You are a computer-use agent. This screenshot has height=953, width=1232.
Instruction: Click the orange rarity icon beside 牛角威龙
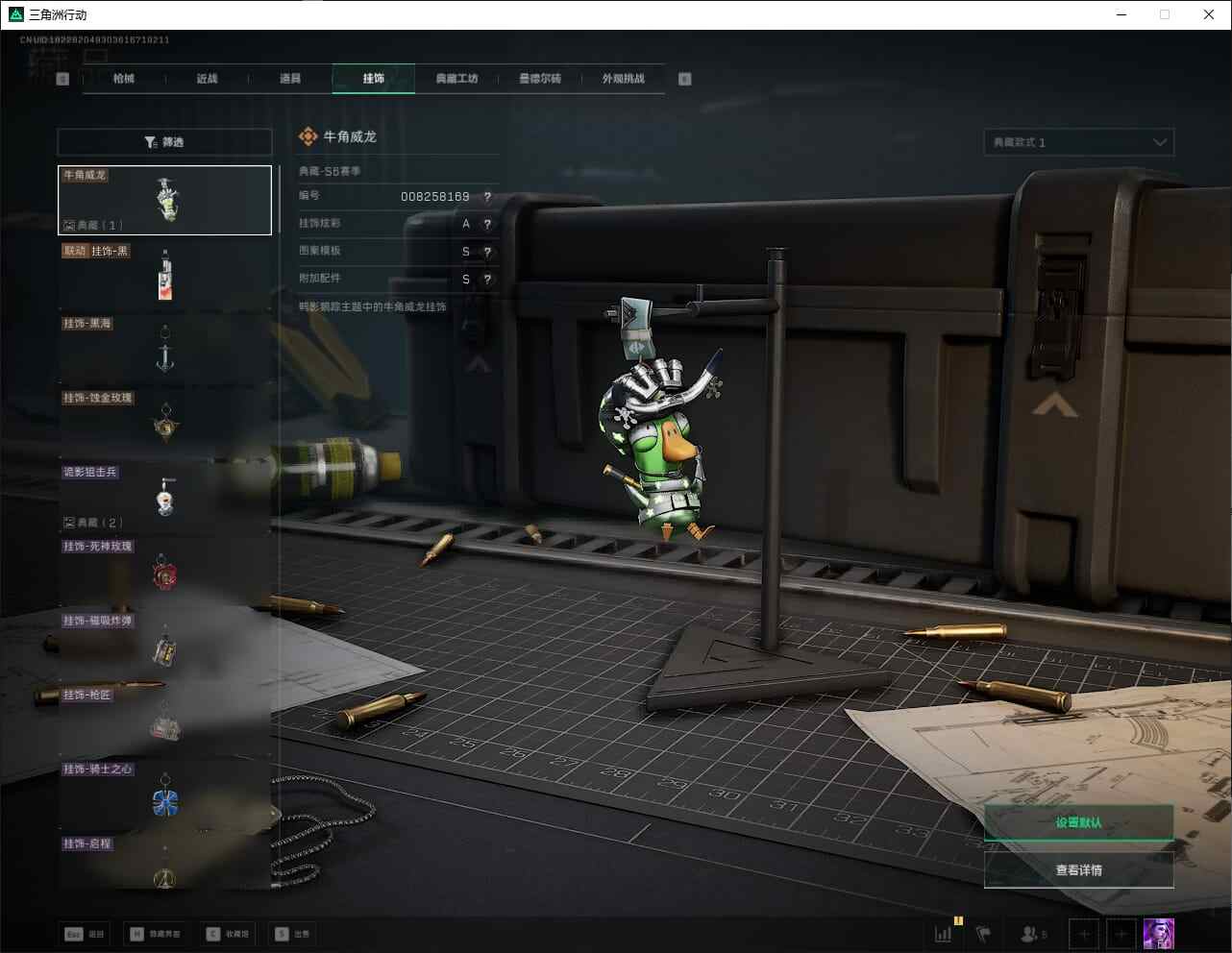click(308, 137)
